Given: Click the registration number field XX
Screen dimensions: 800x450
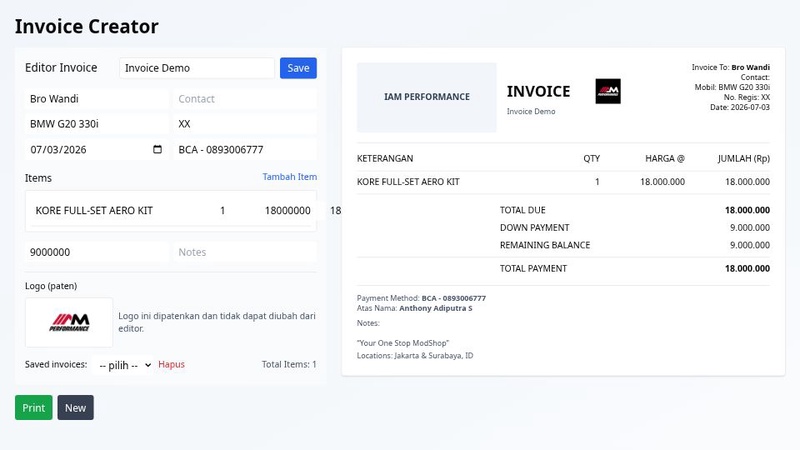Looking at the screenshot, I should click(245, 124).
